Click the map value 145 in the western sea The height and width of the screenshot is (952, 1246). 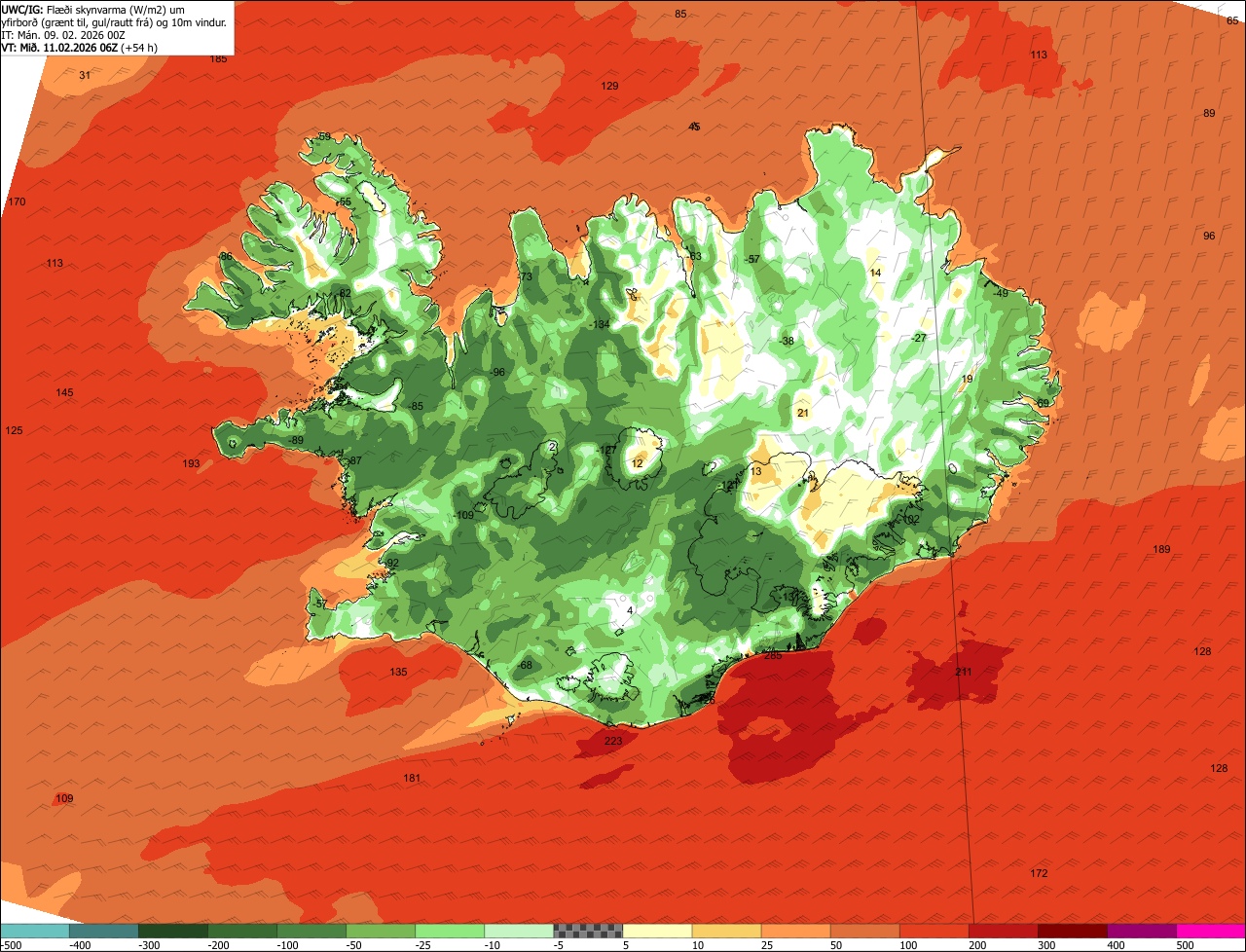click(64, 393)
